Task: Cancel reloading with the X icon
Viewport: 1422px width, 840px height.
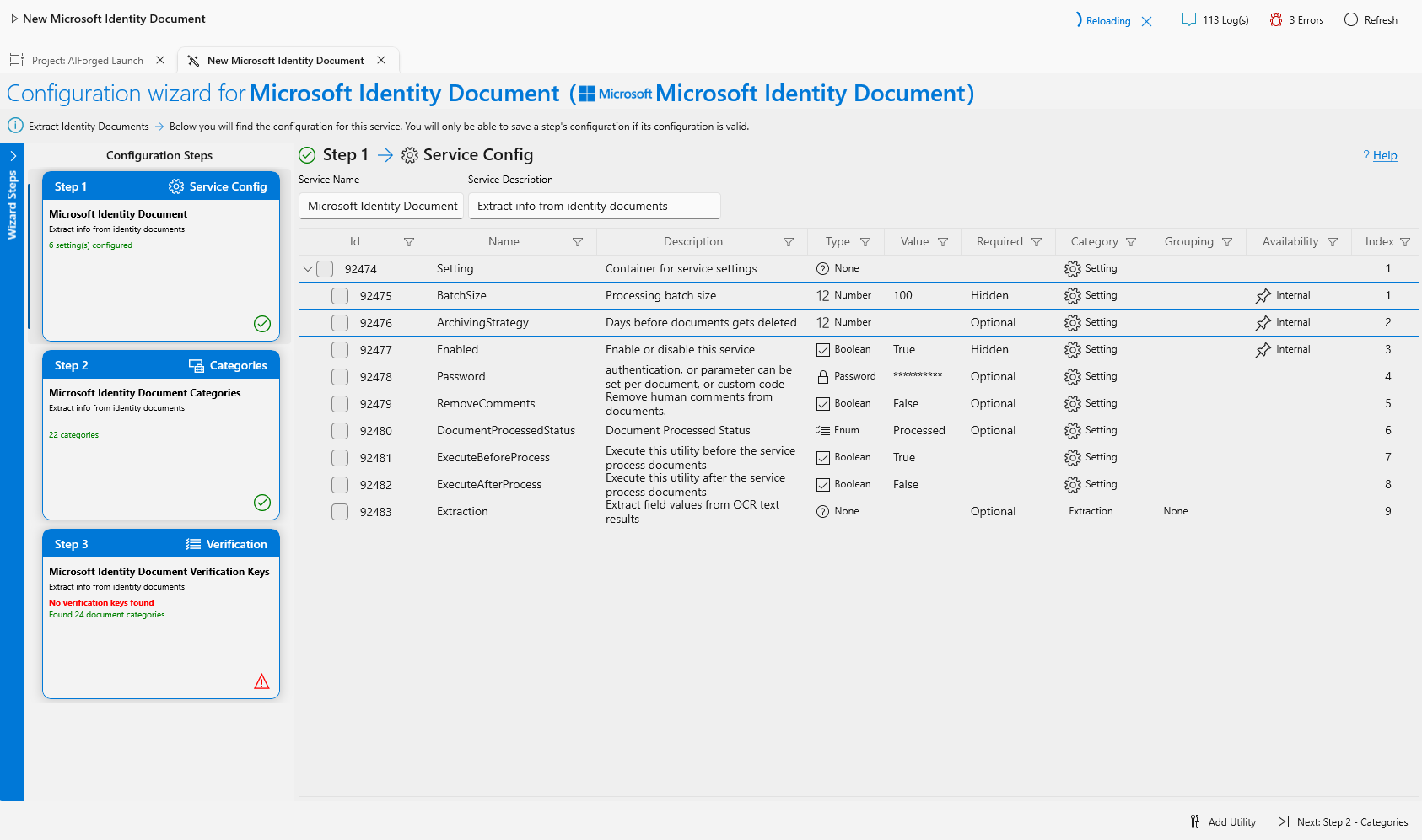Action: click(1146, 21)
